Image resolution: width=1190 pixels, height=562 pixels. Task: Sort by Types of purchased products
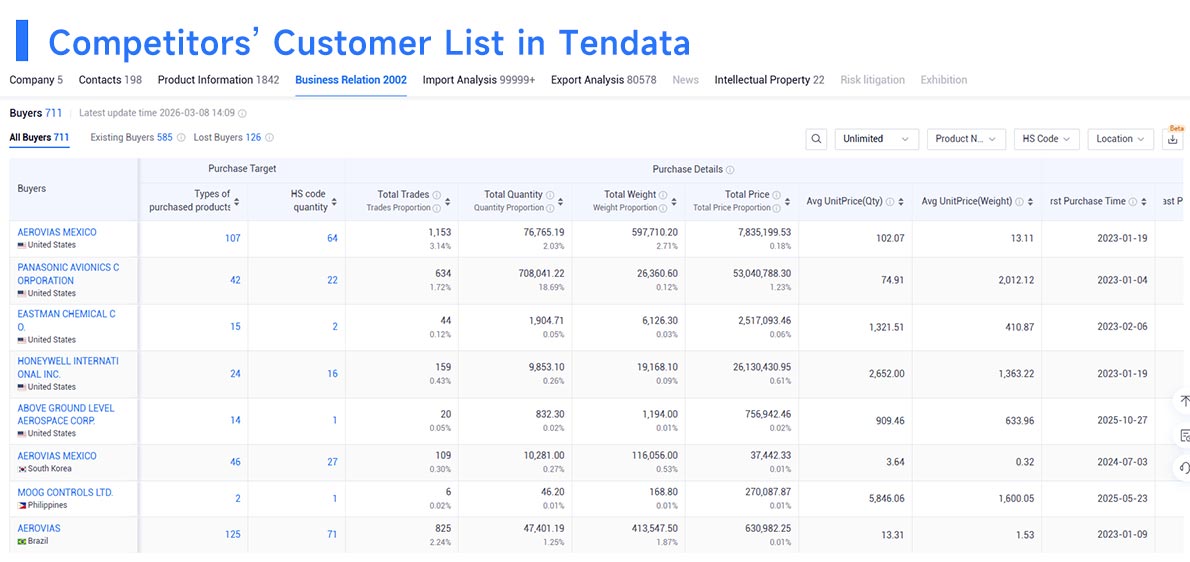point(237,202)
